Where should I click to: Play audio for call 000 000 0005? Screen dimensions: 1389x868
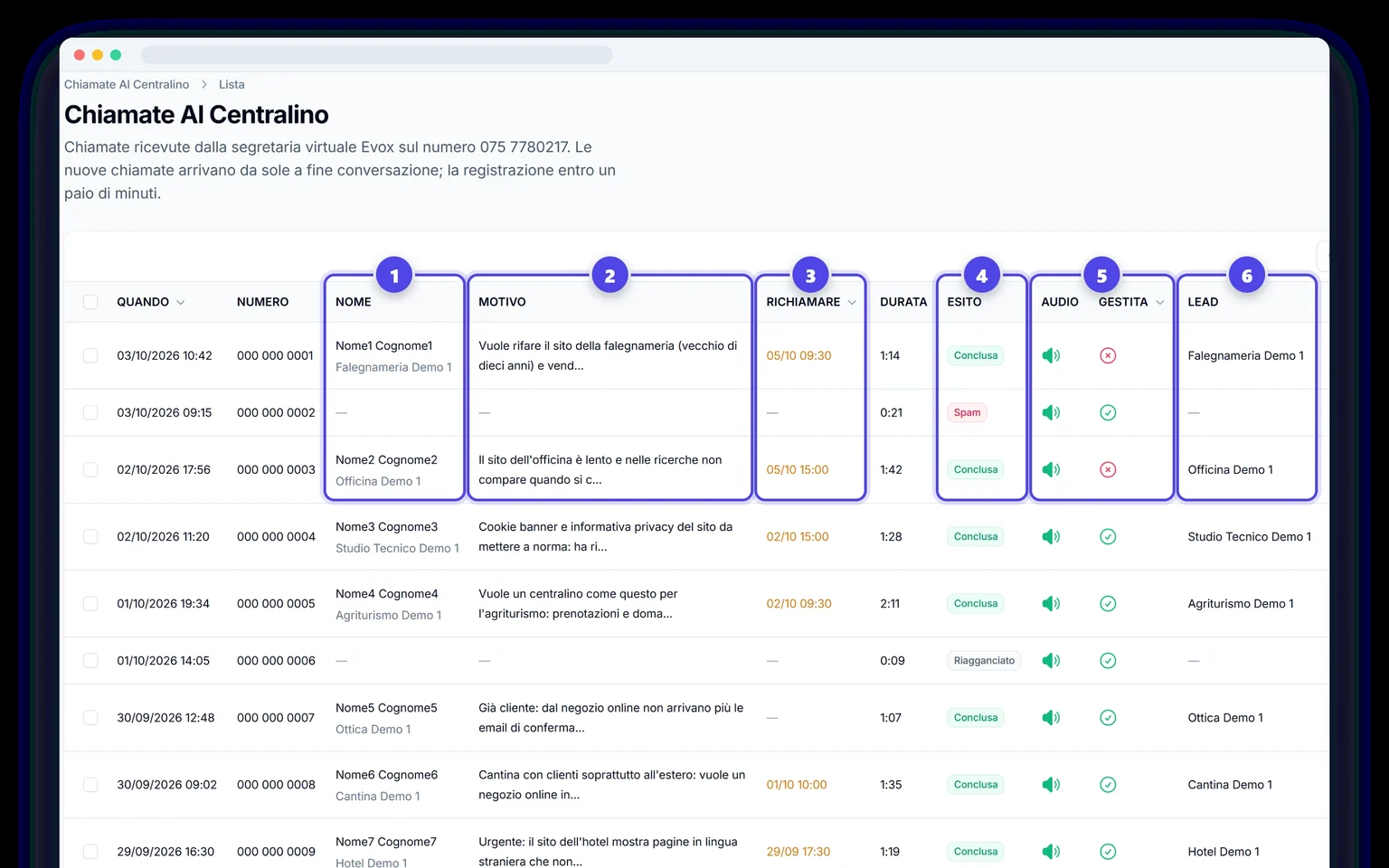[1051, 603]
